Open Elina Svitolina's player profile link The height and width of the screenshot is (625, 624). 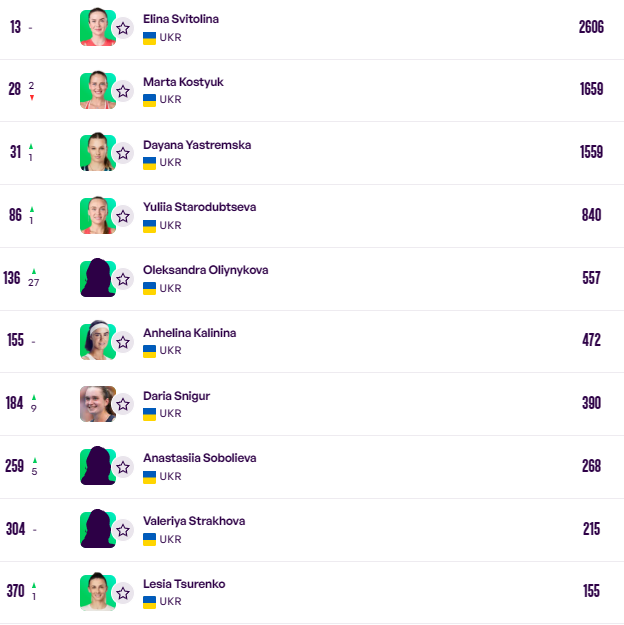pyautogui.click(x=181, y=19)
